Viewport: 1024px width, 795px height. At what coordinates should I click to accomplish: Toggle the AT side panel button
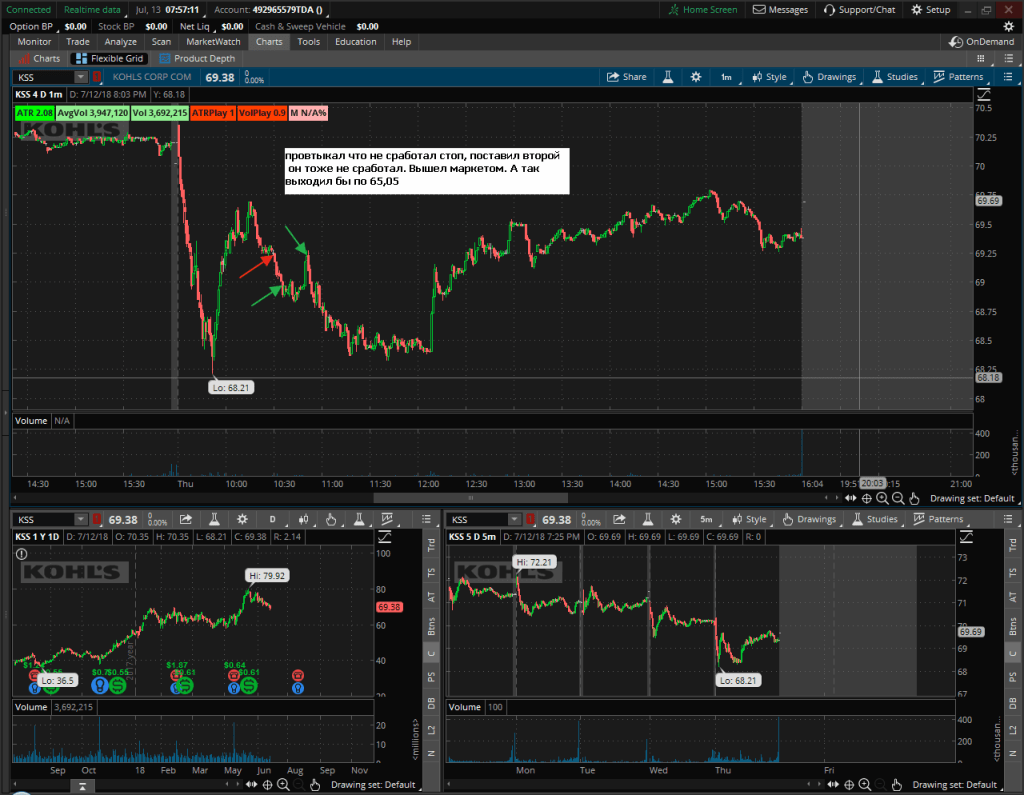click(x=1013, y=598)
